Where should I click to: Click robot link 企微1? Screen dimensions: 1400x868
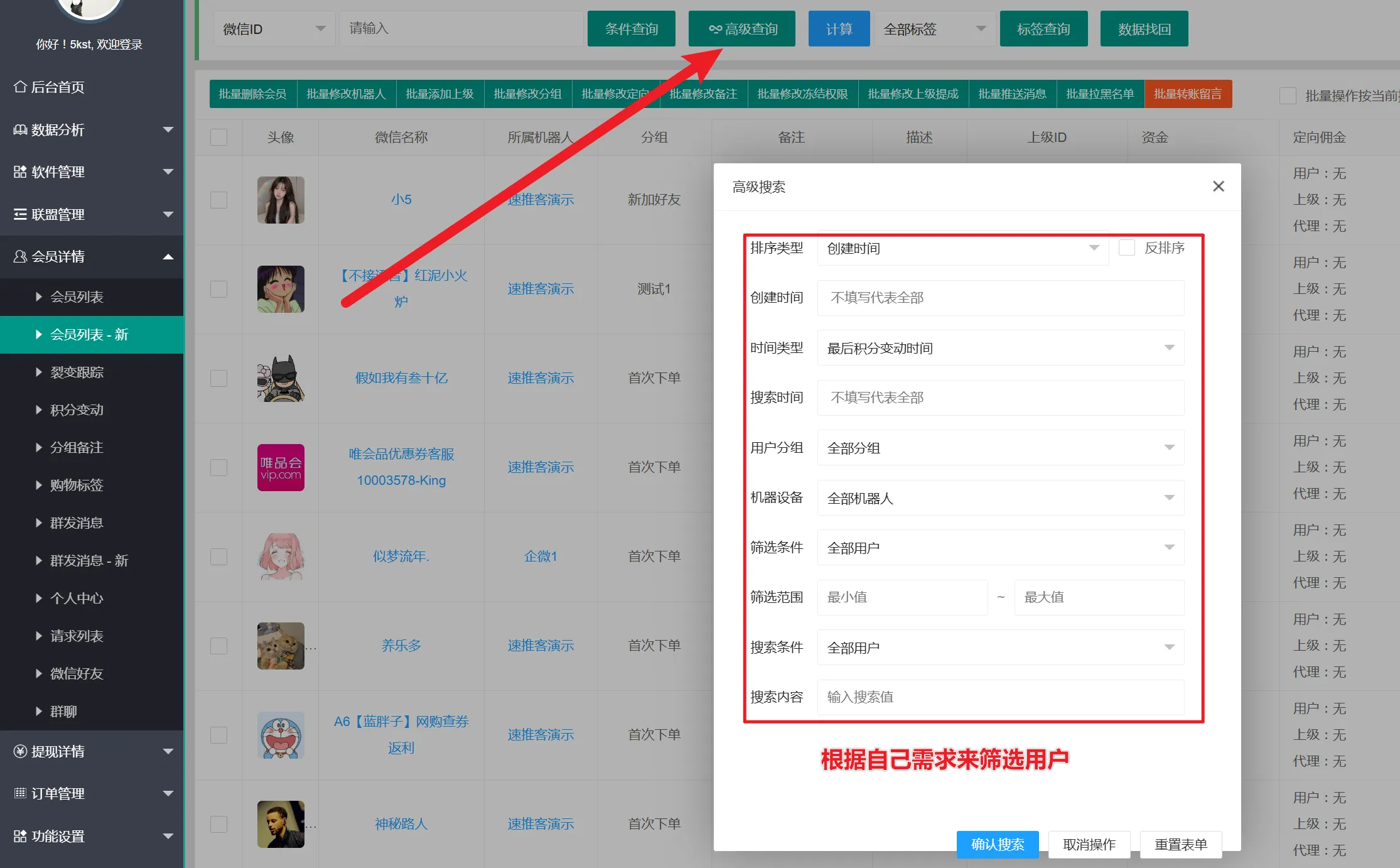(x=541, y=556)
